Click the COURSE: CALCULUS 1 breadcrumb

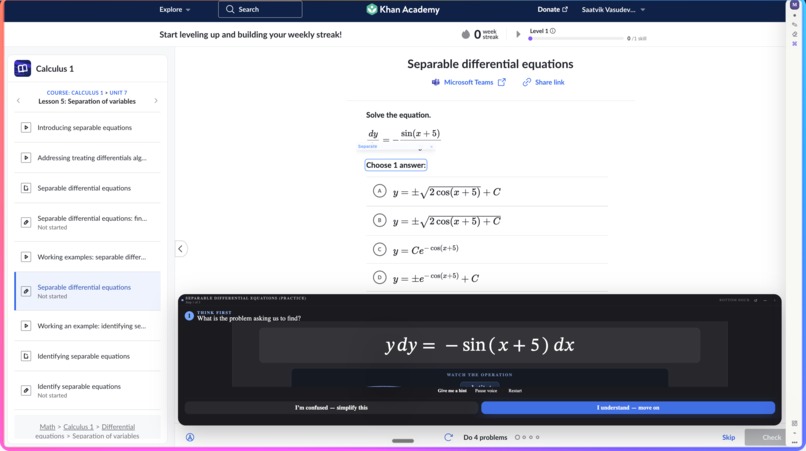tap(75, 93)
